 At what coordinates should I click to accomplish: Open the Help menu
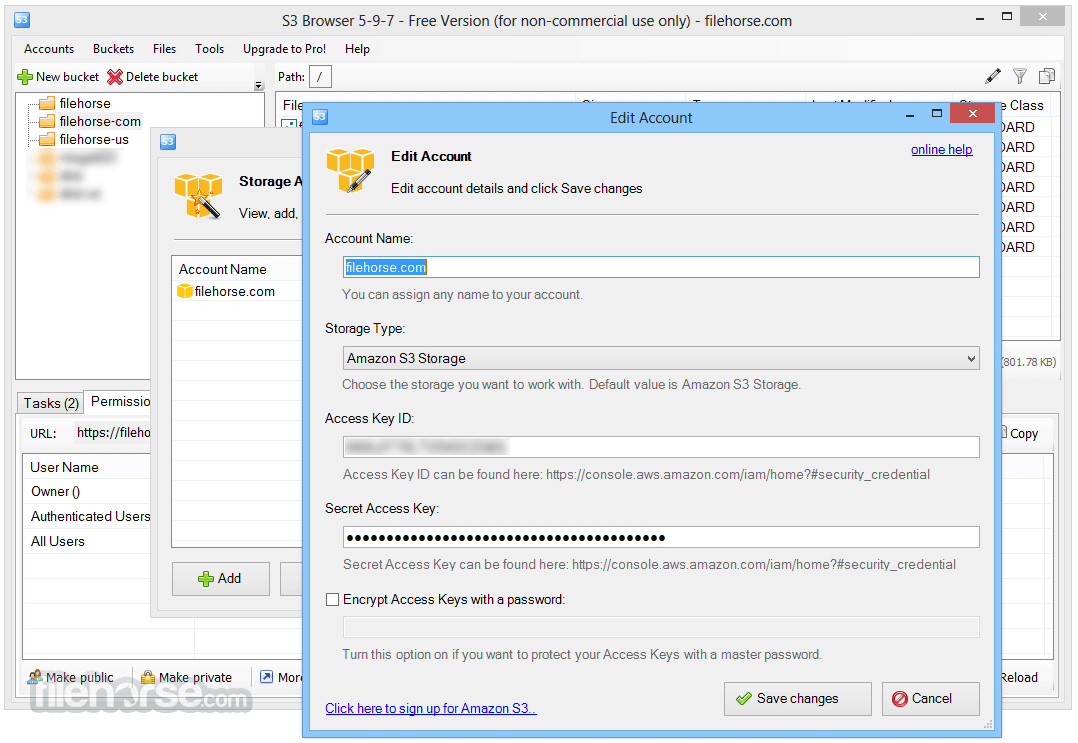point(357,49)
